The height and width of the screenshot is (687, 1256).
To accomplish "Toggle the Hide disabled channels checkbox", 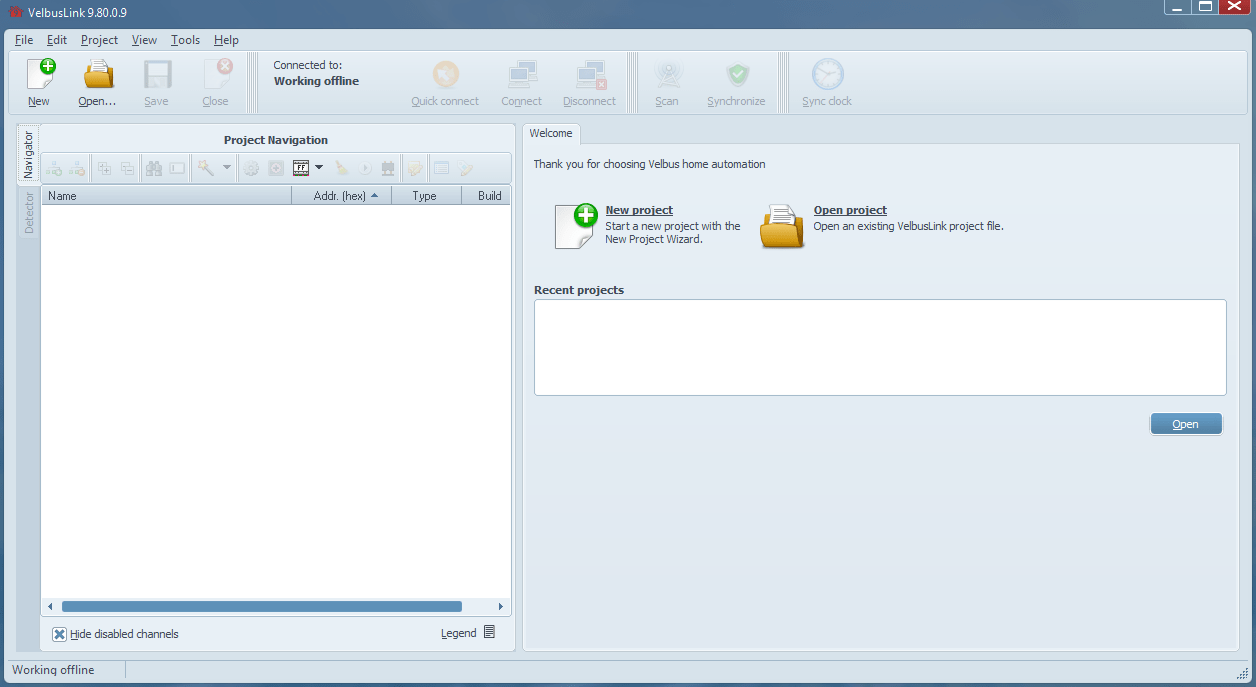I will pos(57,633).
